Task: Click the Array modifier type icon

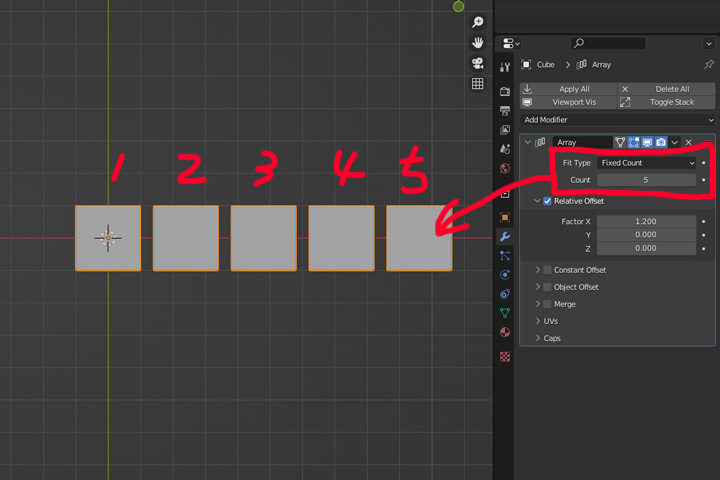Action: click(x=540, y=142)
